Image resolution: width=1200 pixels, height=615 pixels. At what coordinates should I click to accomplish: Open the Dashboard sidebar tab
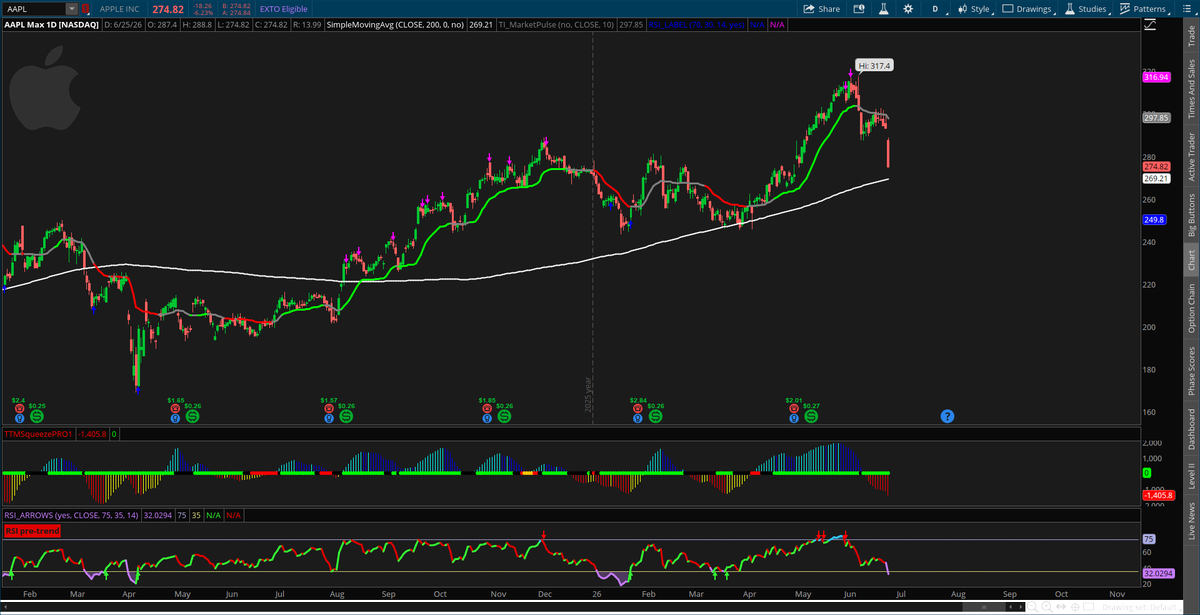(1190, 428)
